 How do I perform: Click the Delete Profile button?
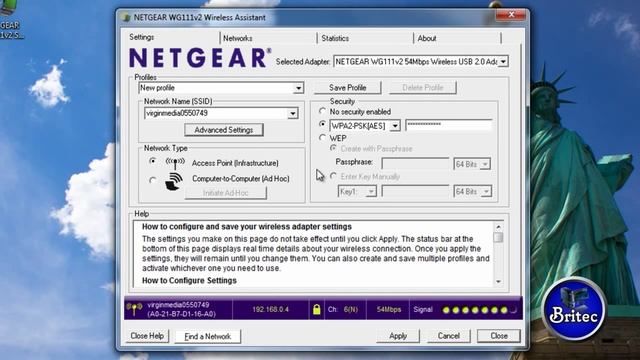422,88
